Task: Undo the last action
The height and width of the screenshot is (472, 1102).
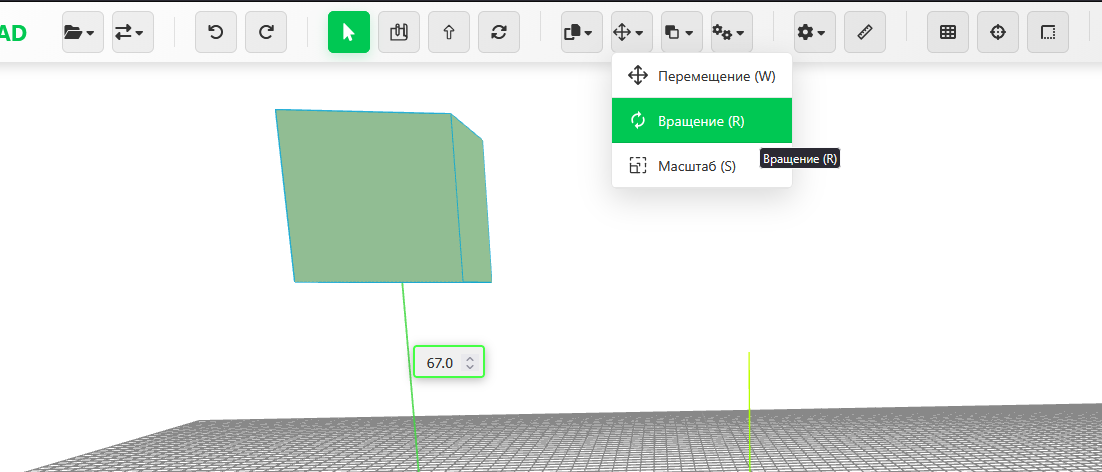Action: 216,32
